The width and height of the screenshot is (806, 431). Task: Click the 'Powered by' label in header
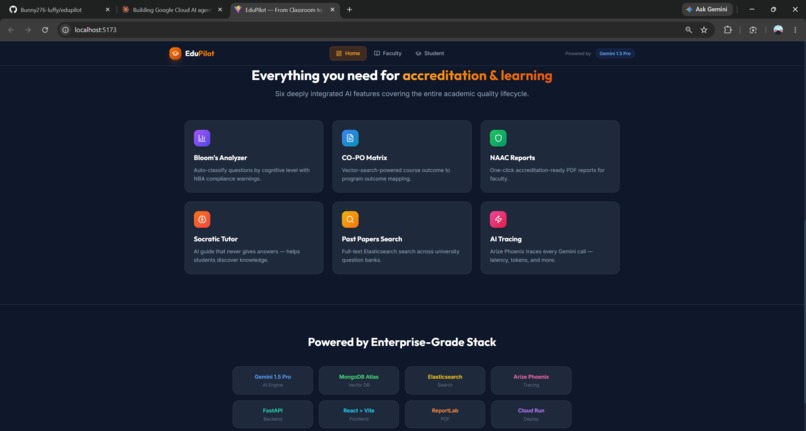pos(578,53)
